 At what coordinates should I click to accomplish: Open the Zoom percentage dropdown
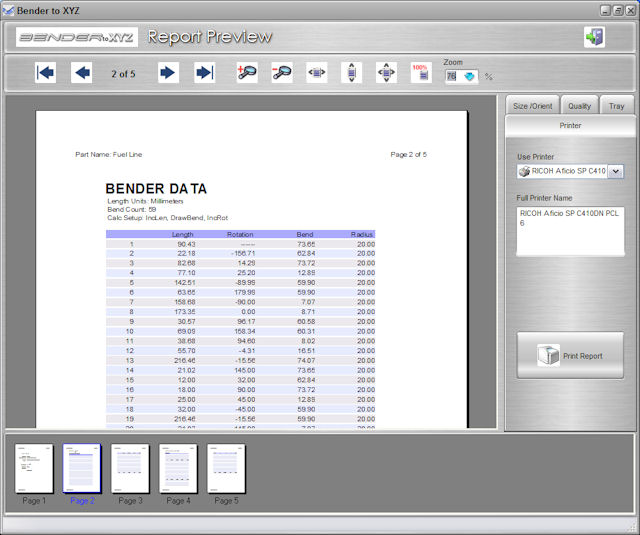pos(469,76)
